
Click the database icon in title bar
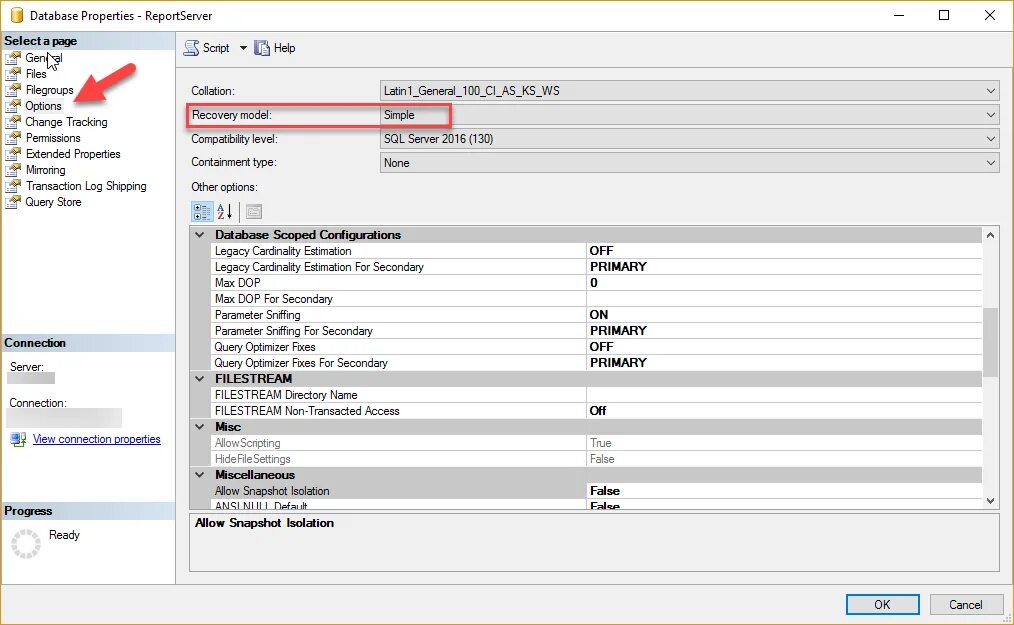[17, 15]
